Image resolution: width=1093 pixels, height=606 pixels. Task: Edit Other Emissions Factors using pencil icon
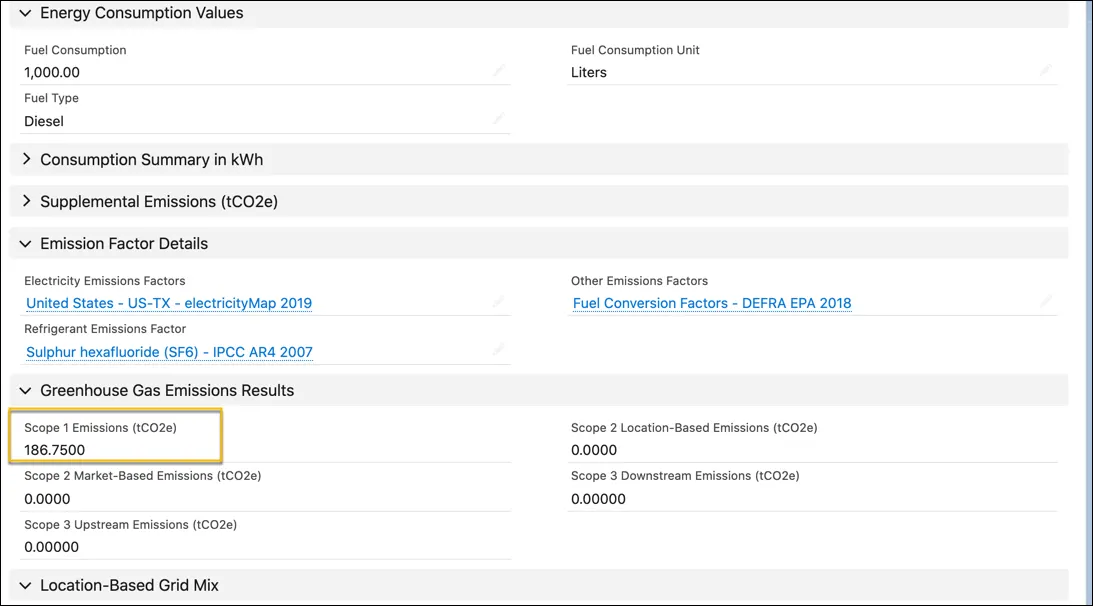click(1046, 302)
